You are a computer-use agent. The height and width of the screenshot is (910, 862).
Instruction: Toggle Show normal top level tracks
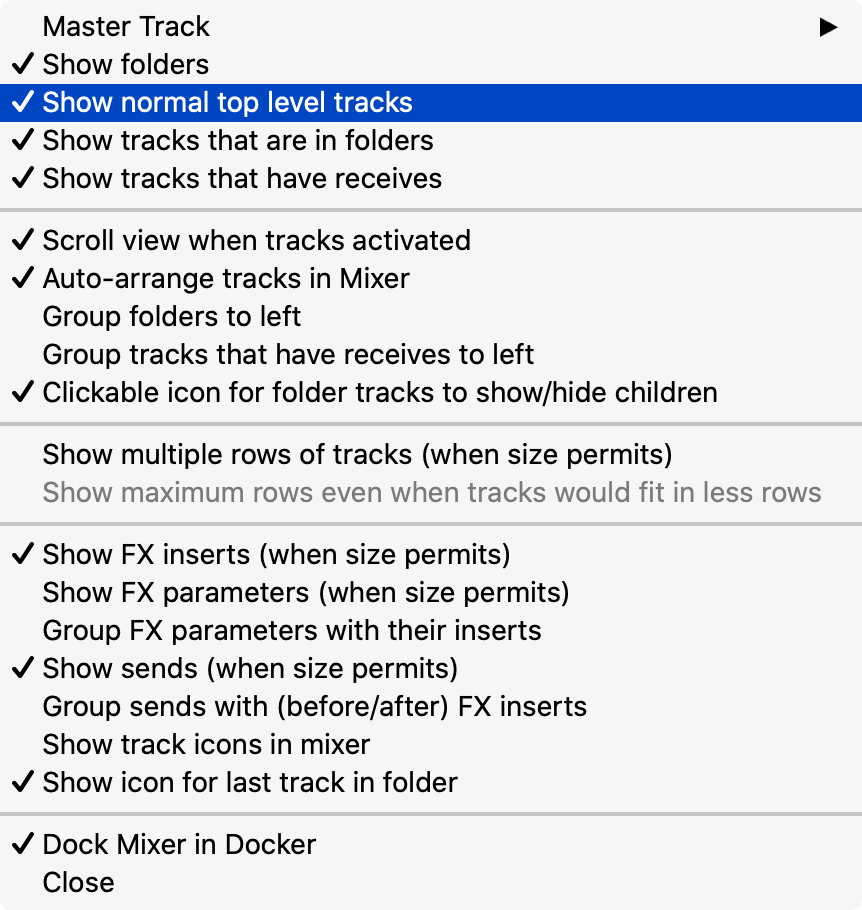click(x=227, y=103)
